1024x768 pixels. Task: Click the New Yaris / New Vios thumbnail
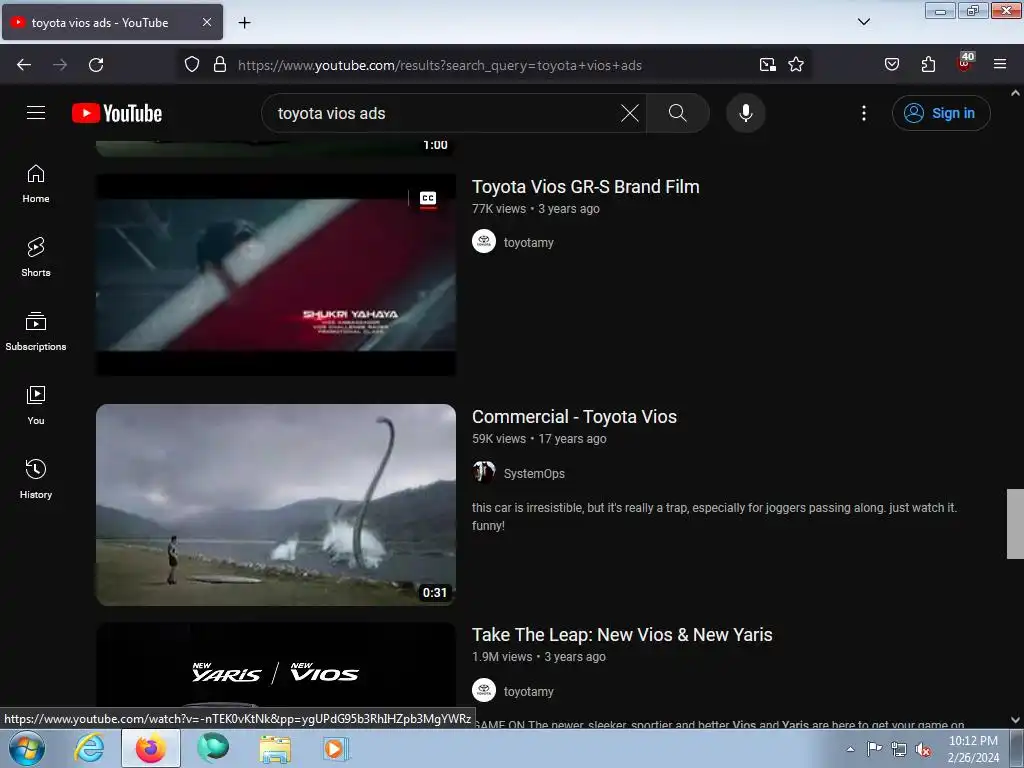(x=276, y=664)
